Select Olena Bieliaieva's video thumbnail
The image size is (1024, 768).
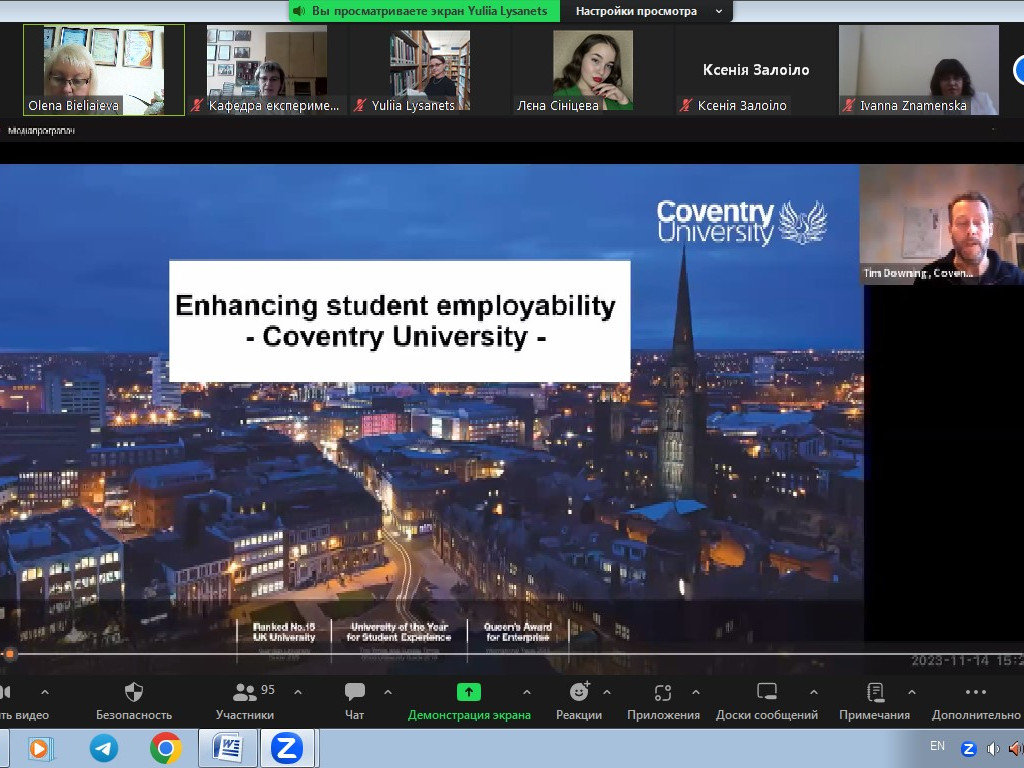point(104,70)
